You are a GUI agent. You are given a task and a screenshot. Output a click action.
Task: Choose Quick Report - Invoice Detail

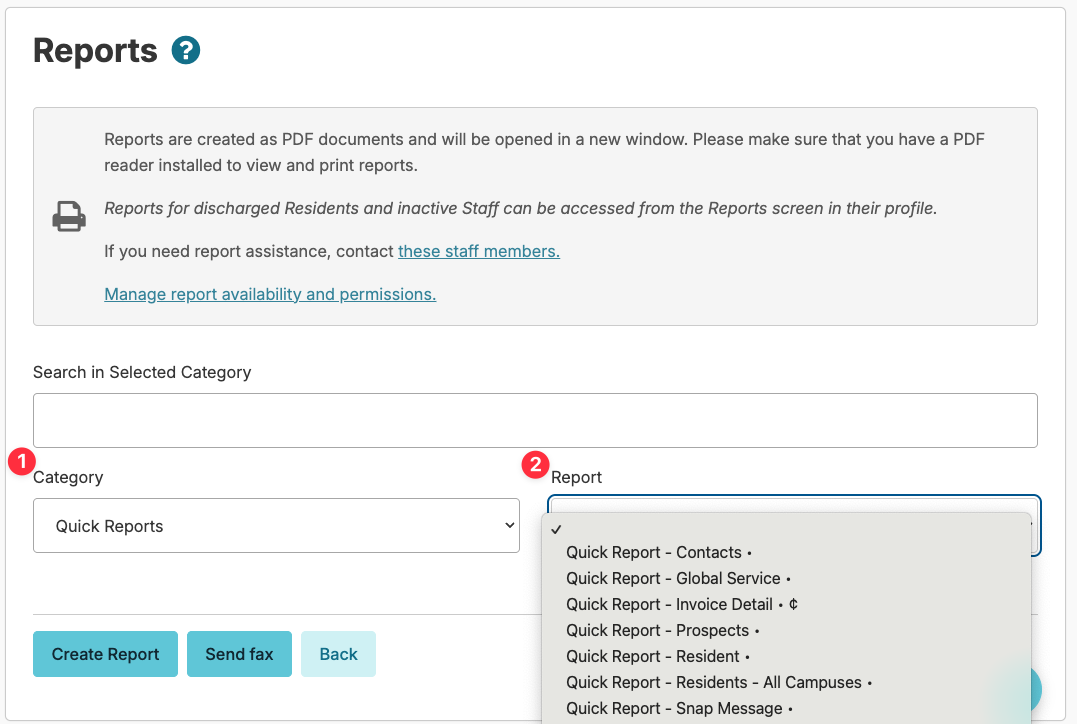point(786,604)
